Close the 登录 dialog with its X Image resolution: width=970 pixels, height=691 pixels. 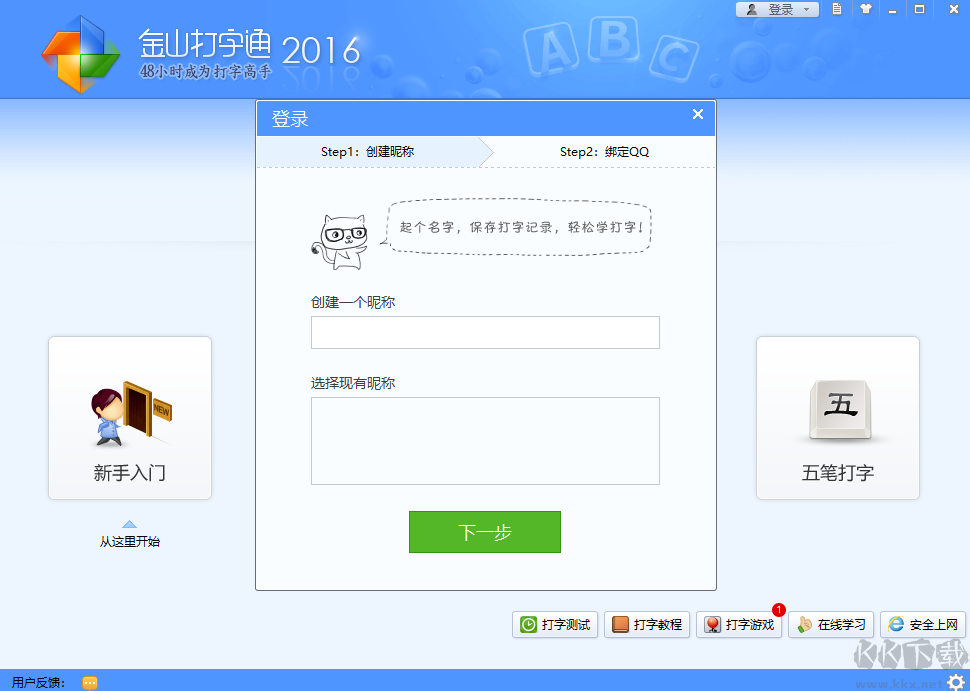click(x=697, y=114)
